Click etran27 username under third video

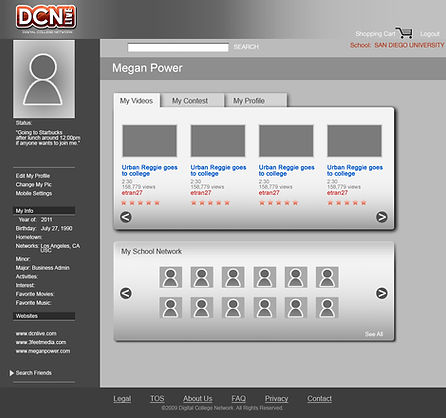(269, 193)
